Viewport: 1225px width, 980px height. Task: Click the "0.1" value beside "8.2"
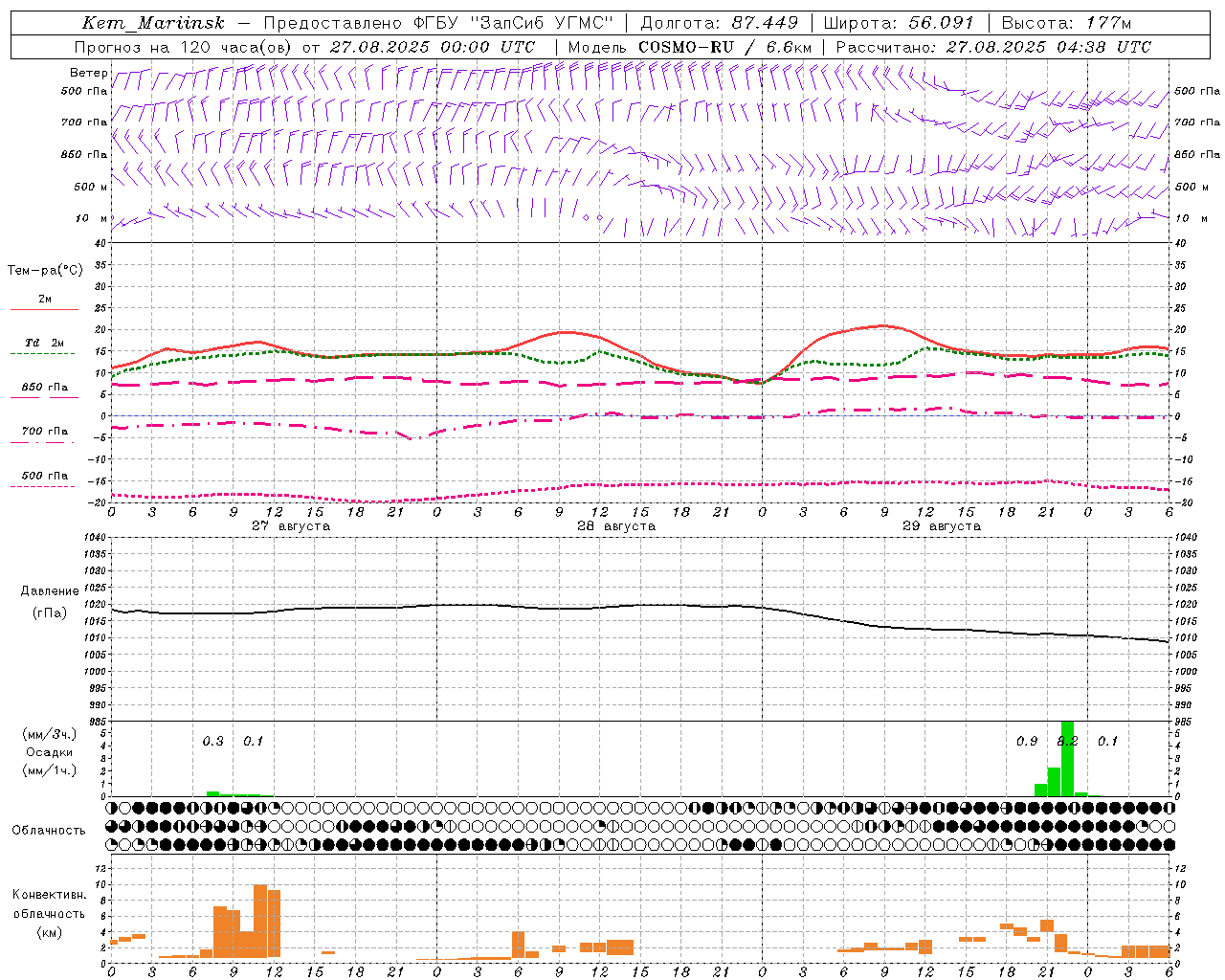[x=1107, y=741]
